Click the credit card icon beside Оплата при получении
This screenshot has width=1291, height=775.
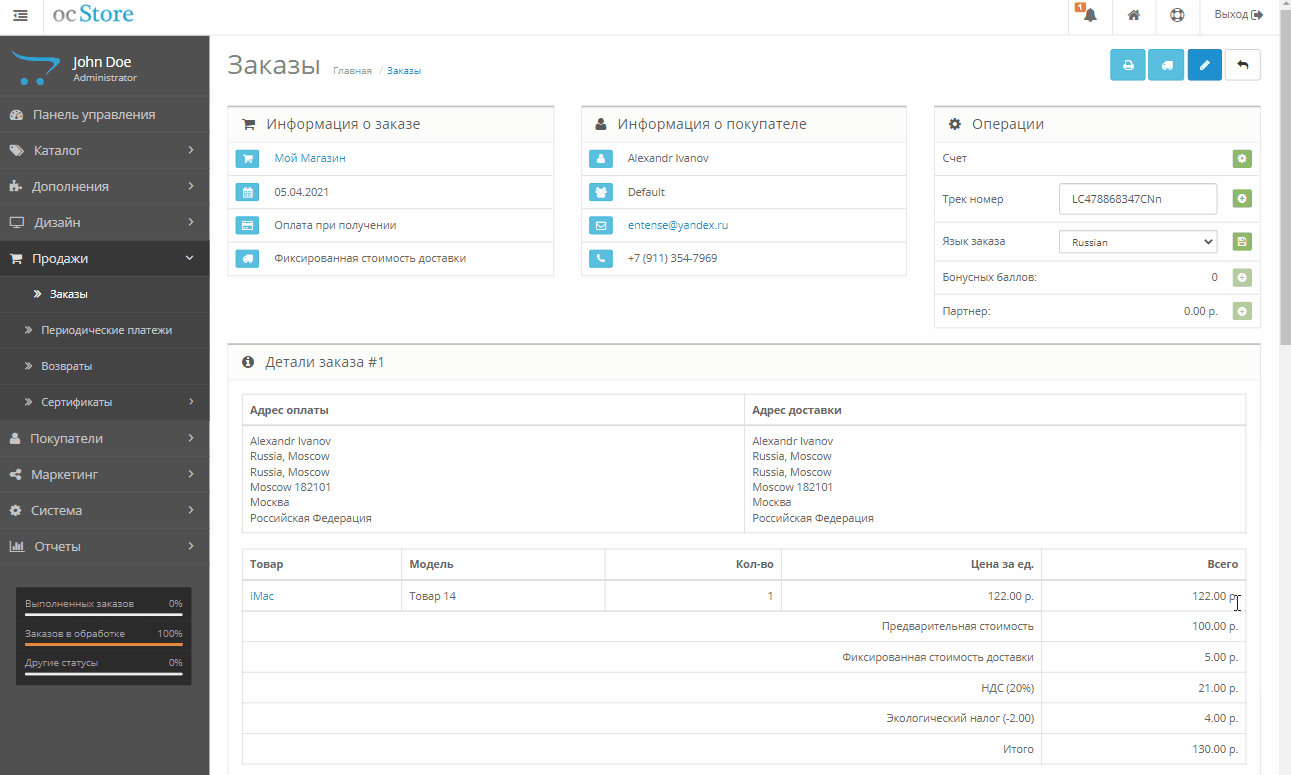point(247,226)
